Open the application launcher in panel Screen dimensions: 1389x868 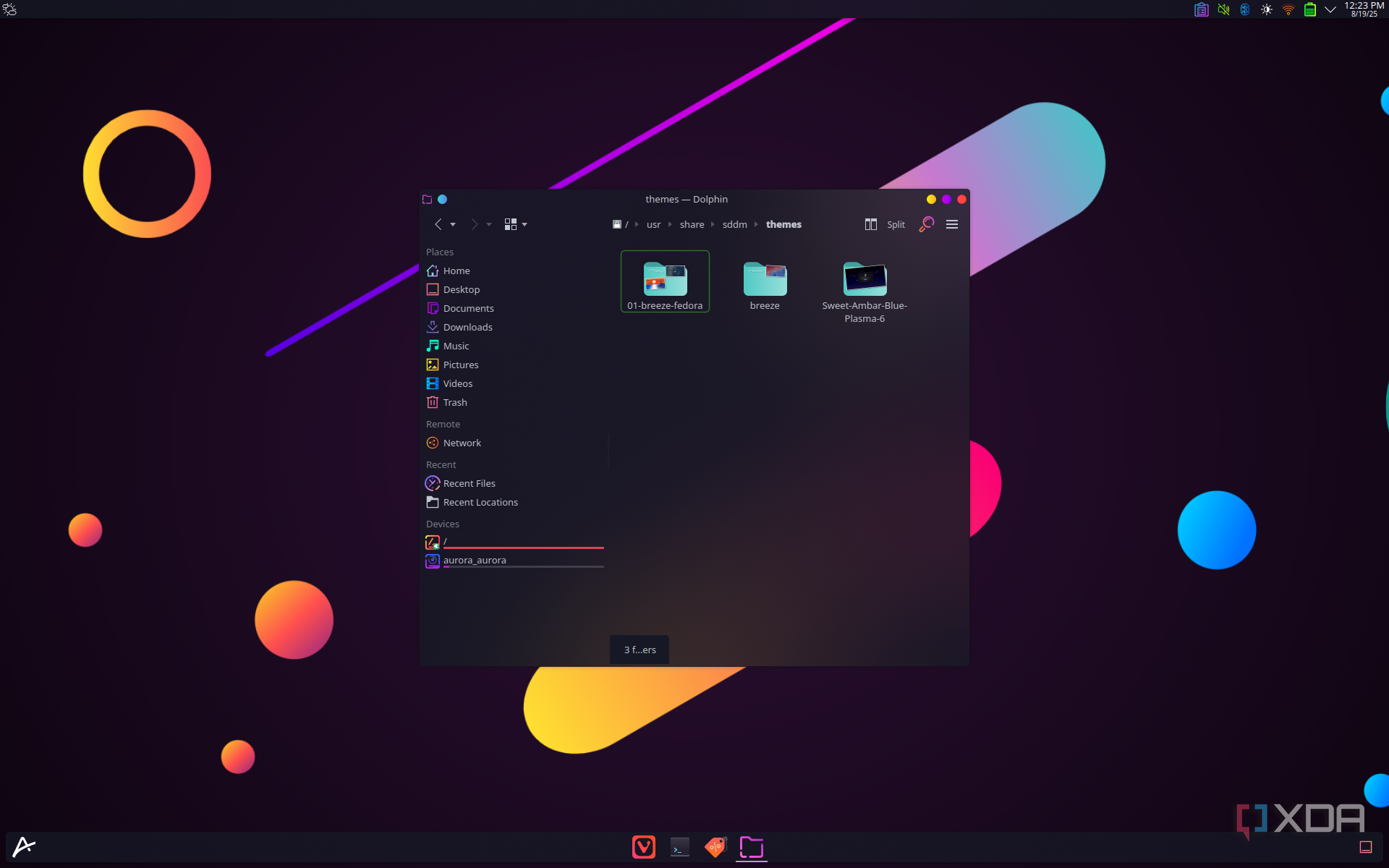pyautogui.click(x=24, y=846)
